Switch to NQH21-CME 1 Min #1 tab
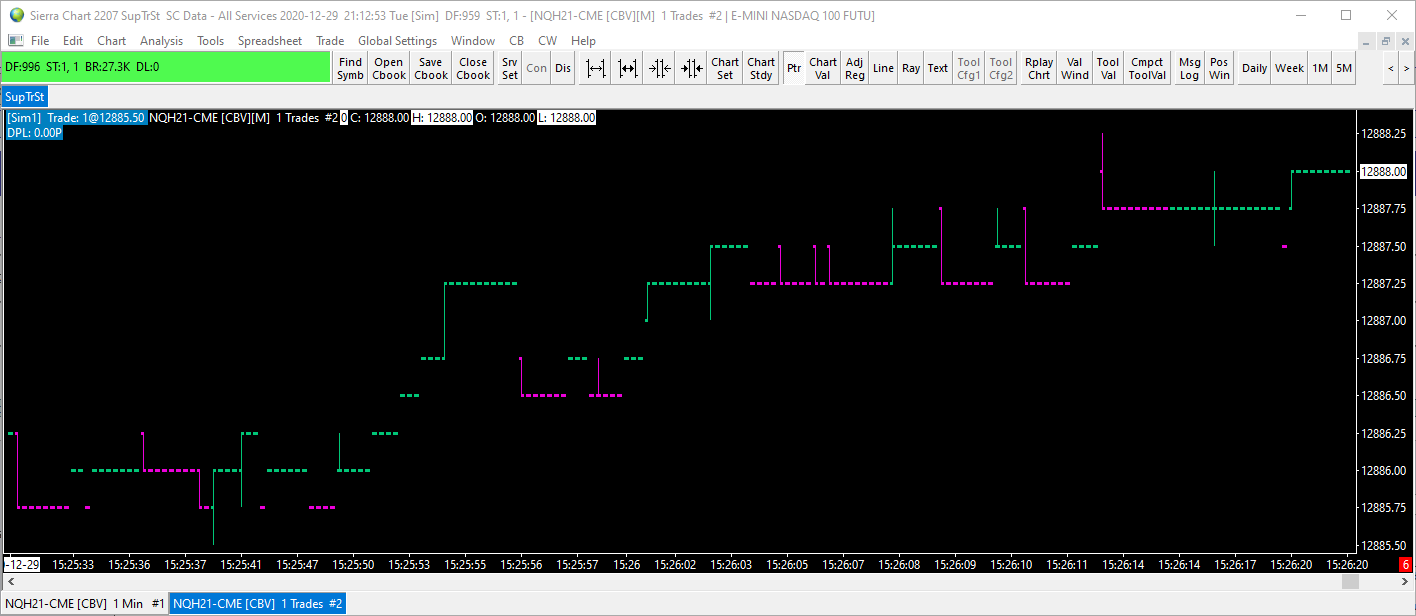 tap(85, 604)
